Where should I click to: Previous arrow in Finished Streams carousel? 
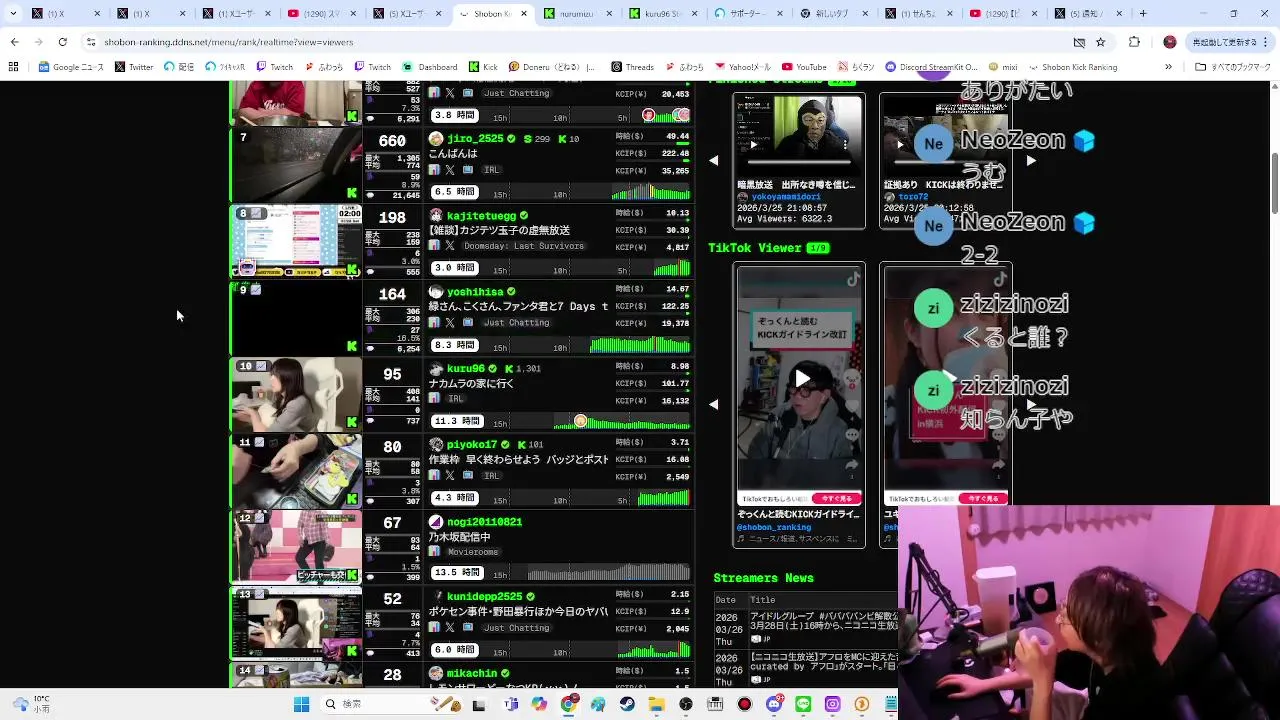point(713,160)
